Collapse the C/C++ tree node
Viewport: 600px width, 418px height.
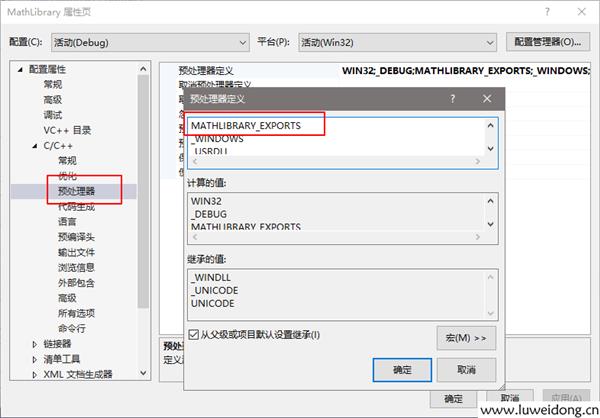click(36, 145)
